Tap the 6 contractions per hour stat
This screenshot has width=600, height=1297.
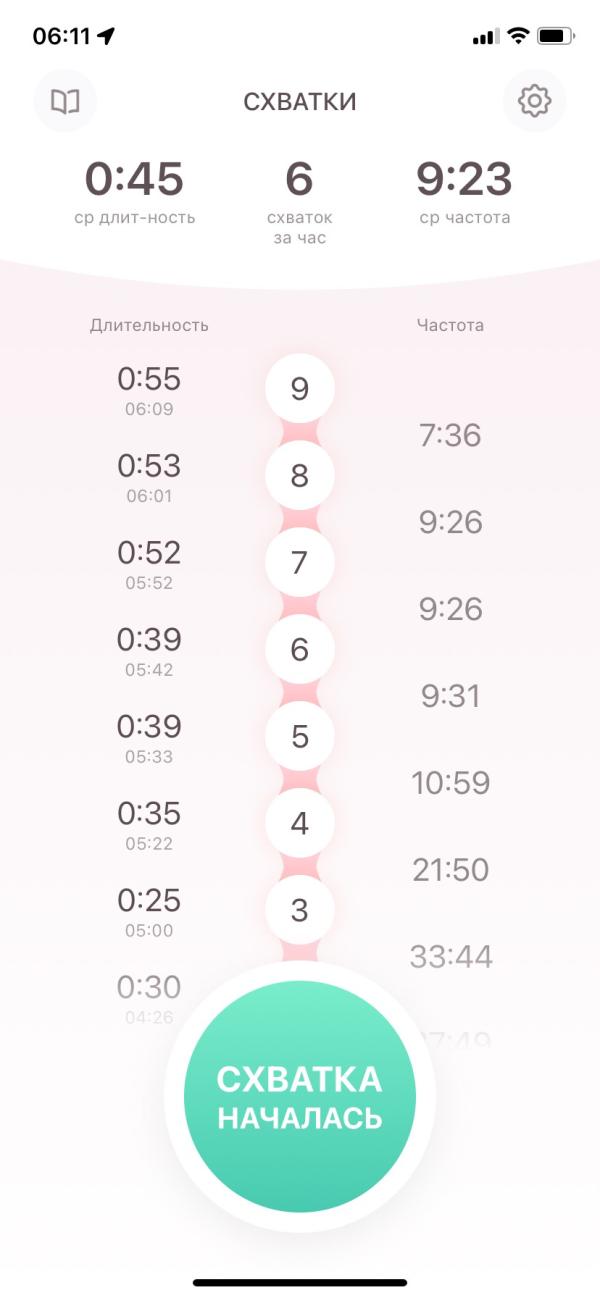[300, 200]
